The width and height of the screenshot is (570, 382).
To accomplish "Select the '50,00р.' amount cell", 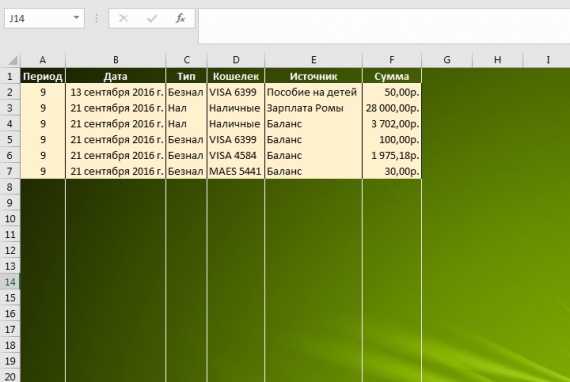I will tap(392, 92).
